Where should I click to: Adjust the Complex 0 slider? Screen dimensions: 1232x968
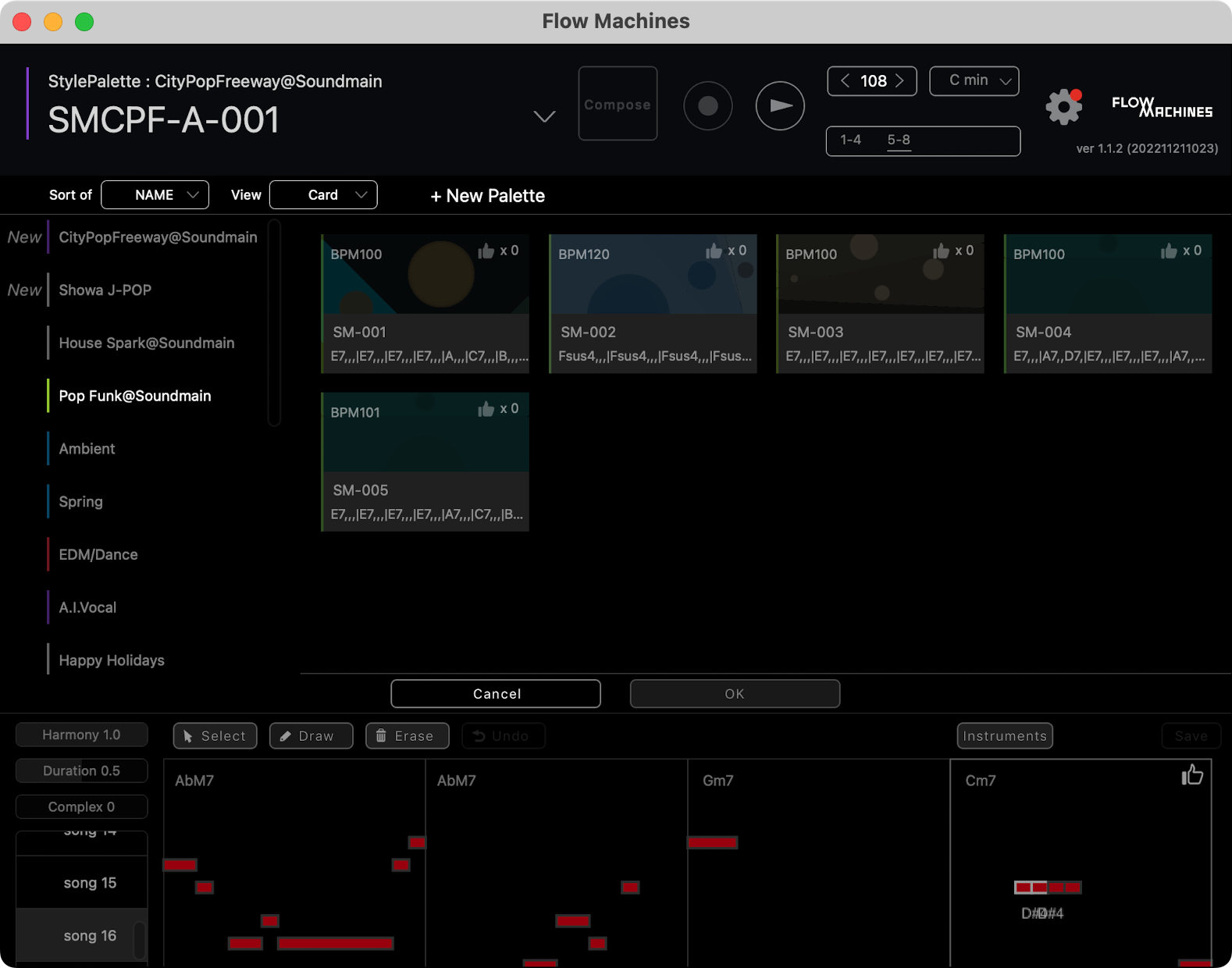[x=81, y=806]
